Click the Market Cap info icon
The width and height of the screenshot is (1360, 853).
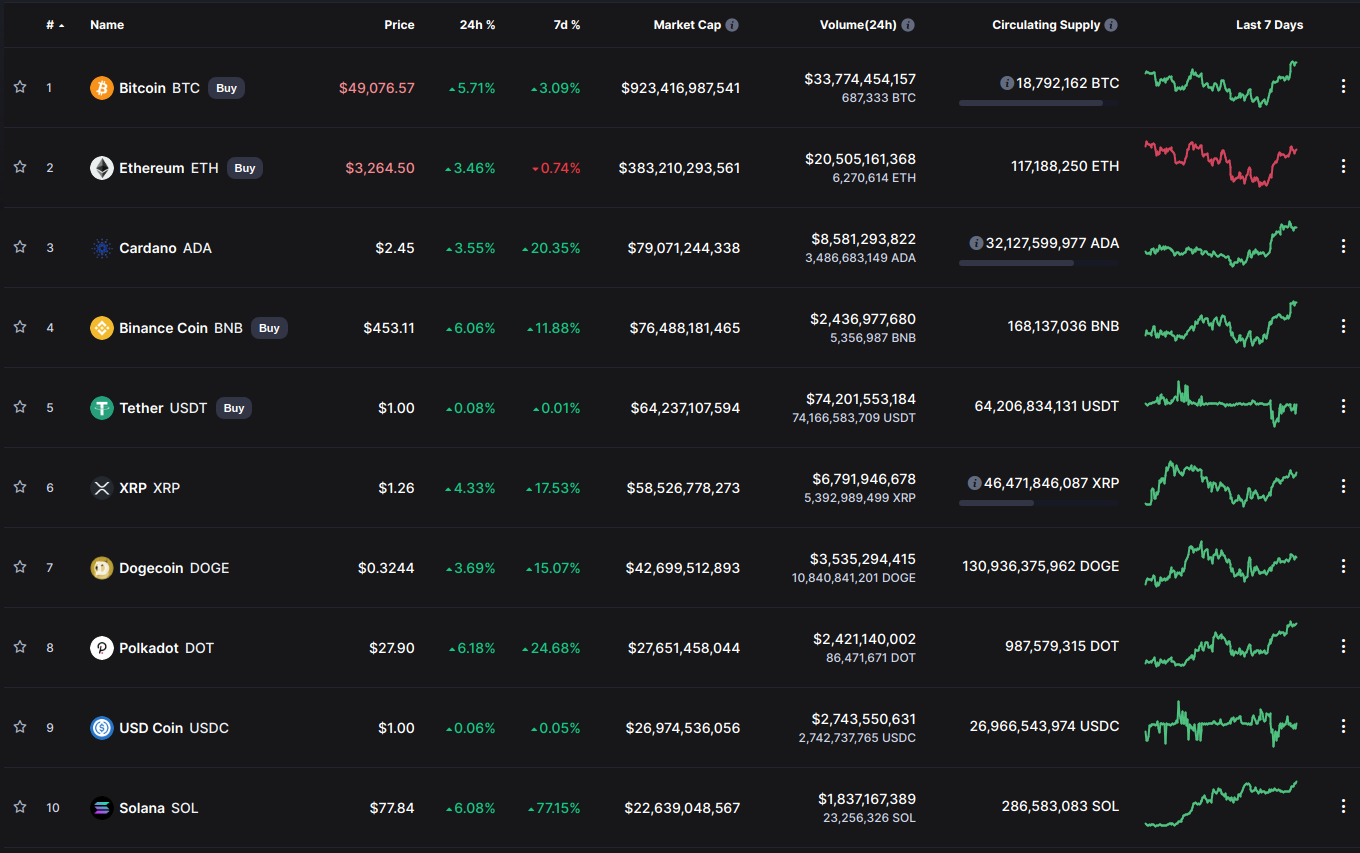732,25
